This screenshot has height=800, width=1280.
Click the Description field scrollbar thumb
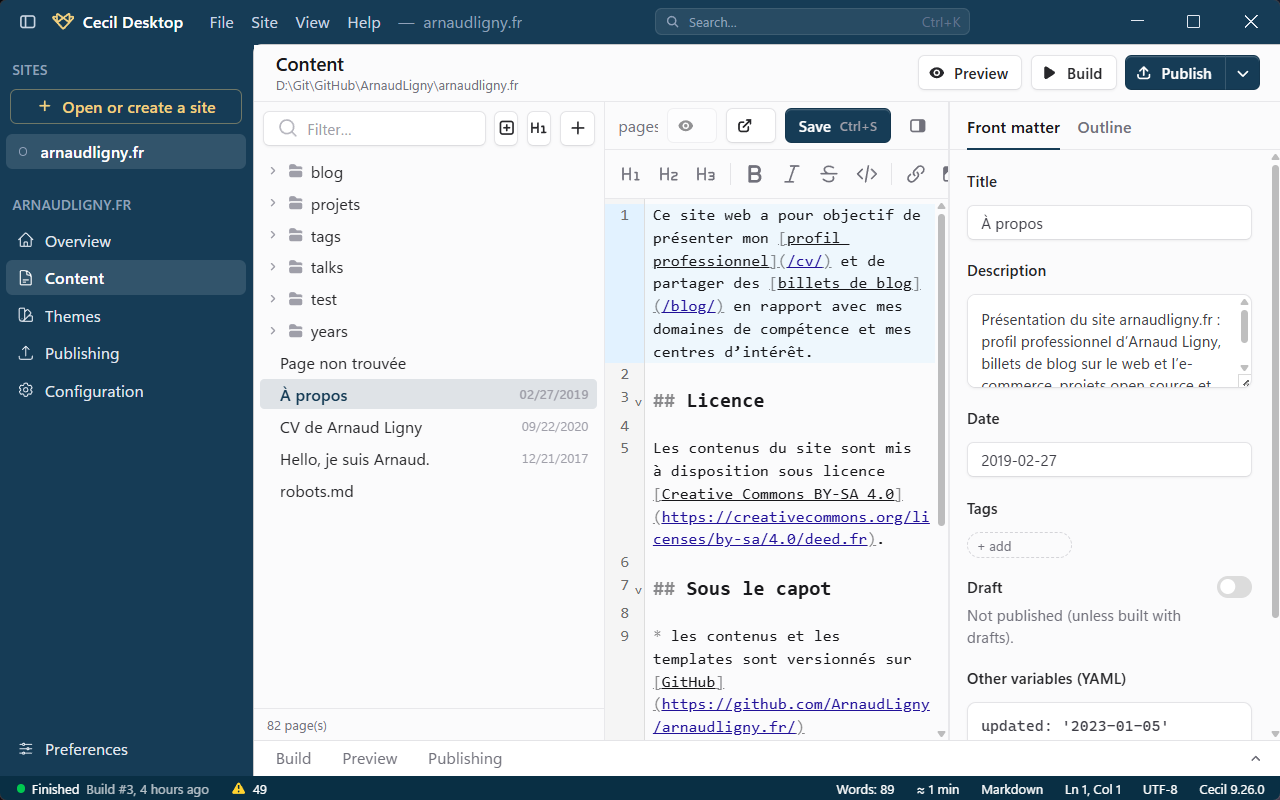1245,326
